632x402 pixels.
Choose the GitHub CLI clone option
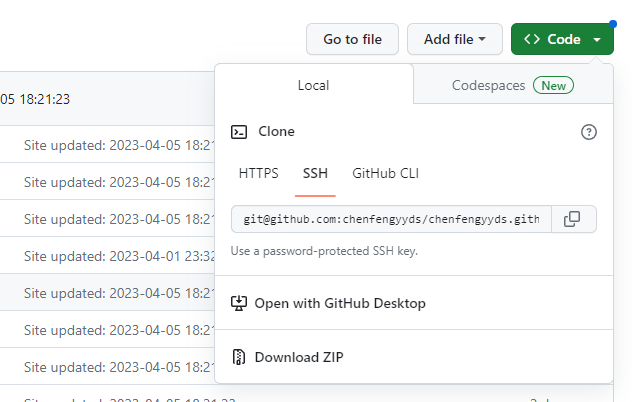385,173
